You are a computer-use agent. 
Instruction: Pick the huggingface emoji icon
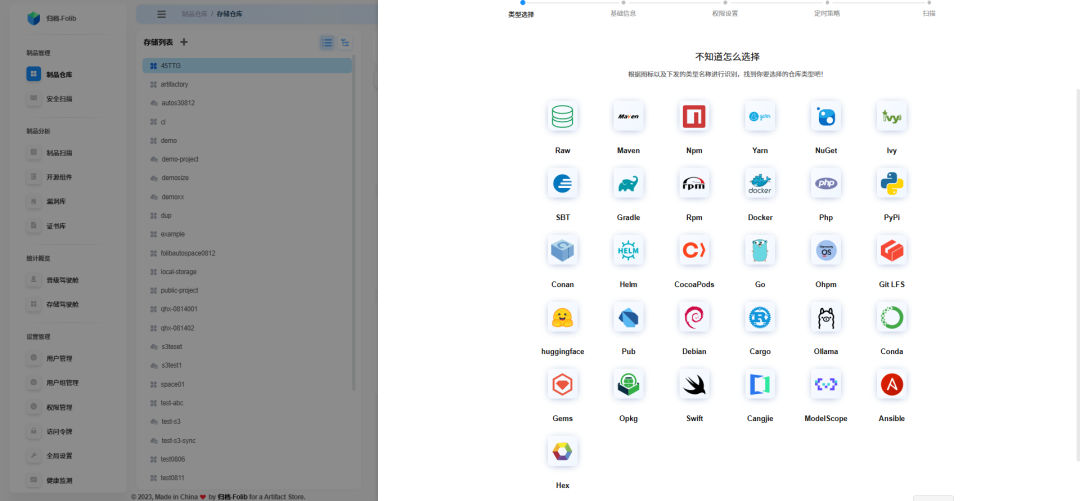(563, 317)
